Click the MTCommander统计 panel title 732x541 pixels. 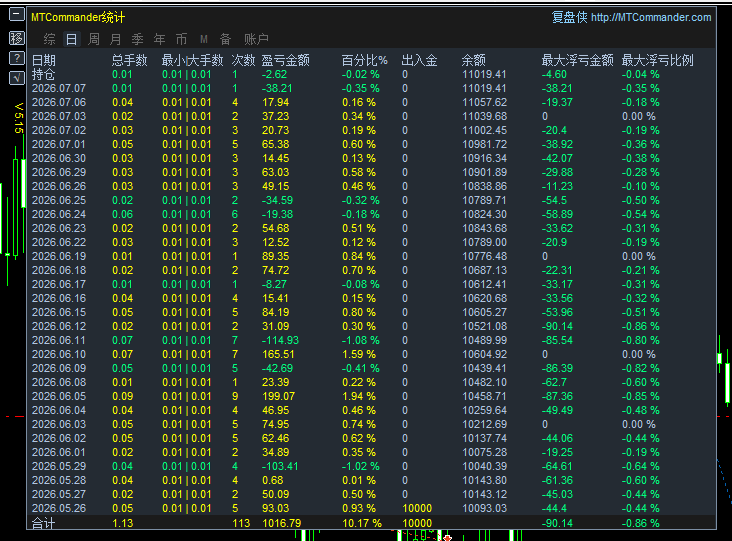tap(78, 18)
